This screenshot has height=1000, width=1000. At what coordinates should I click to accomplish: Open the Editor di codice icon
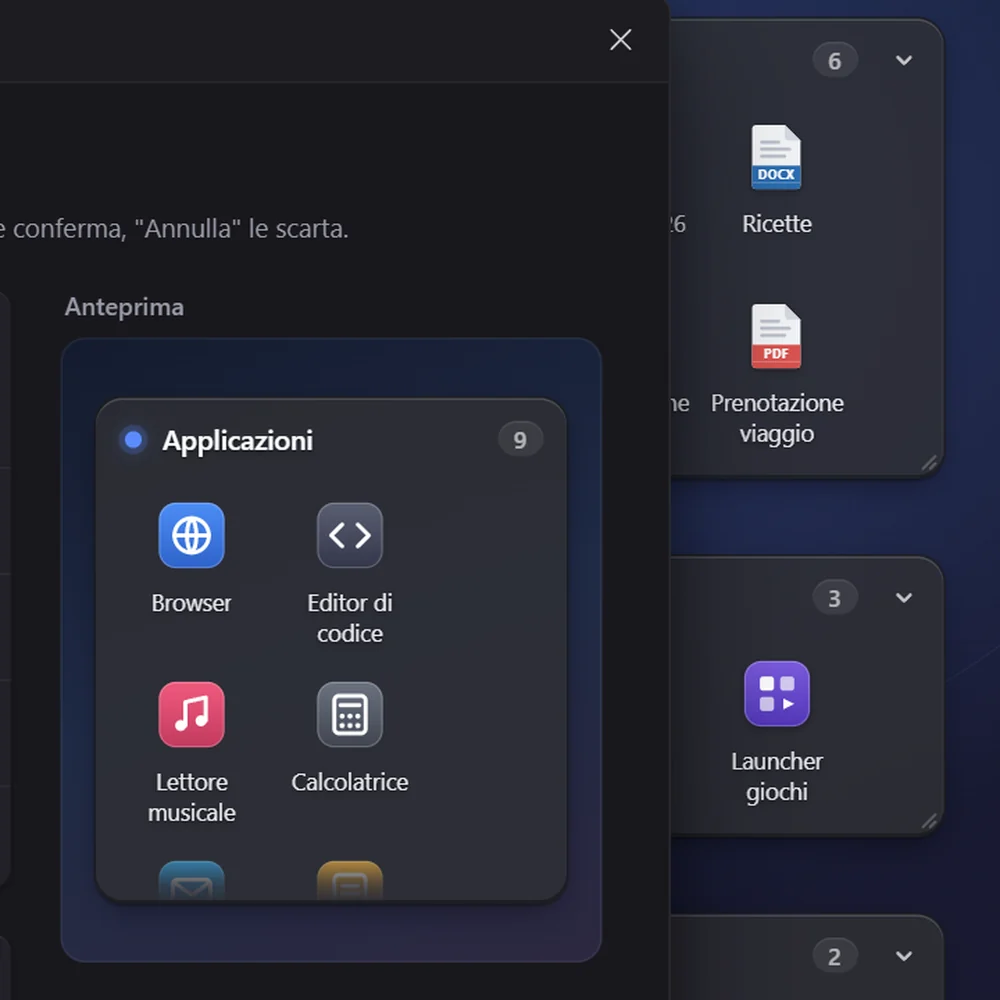[349, 535]
